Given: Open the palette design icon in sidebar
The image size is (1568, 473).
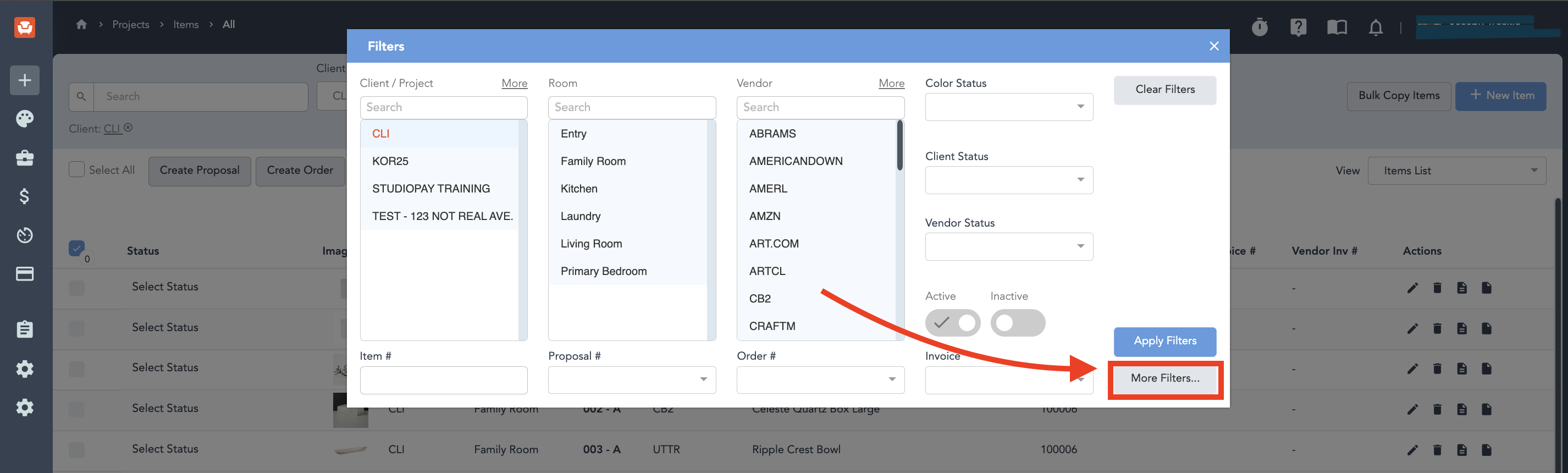Looking at the screenshot, I should click(x=25, y=119).
